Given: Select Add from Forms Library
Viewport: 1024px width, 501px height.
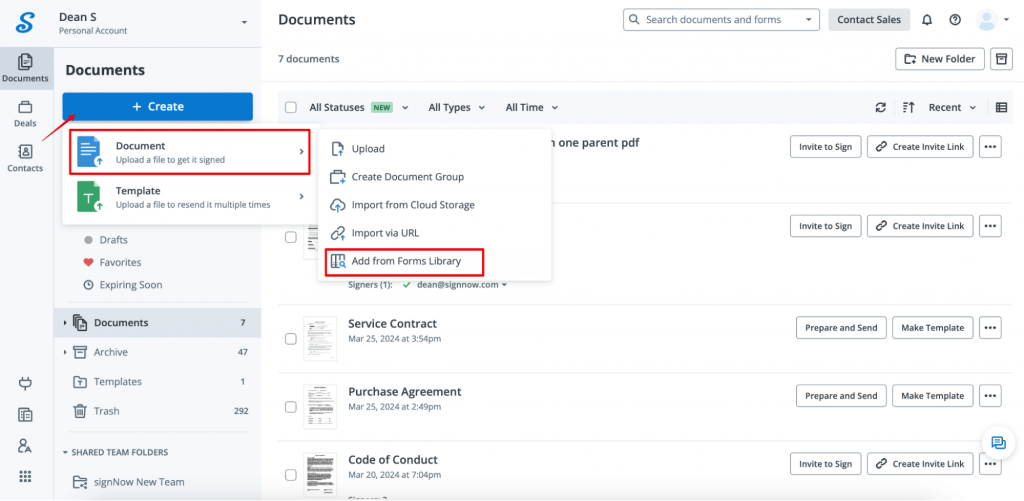Looking at the screenshot, I should 405,262.
